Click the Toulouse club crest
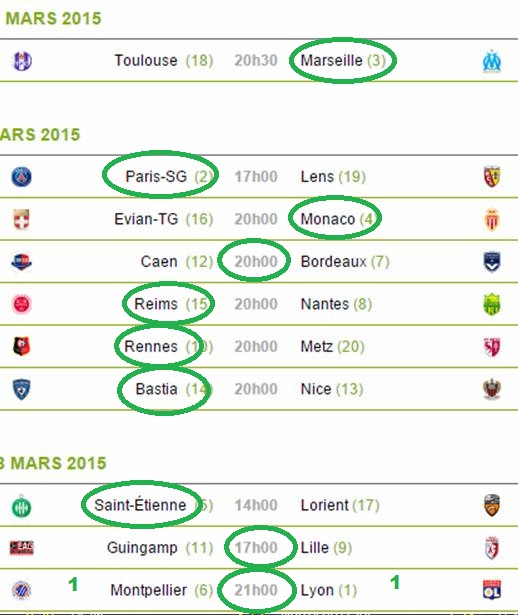 pyautogui.click(x=22, y=61)
